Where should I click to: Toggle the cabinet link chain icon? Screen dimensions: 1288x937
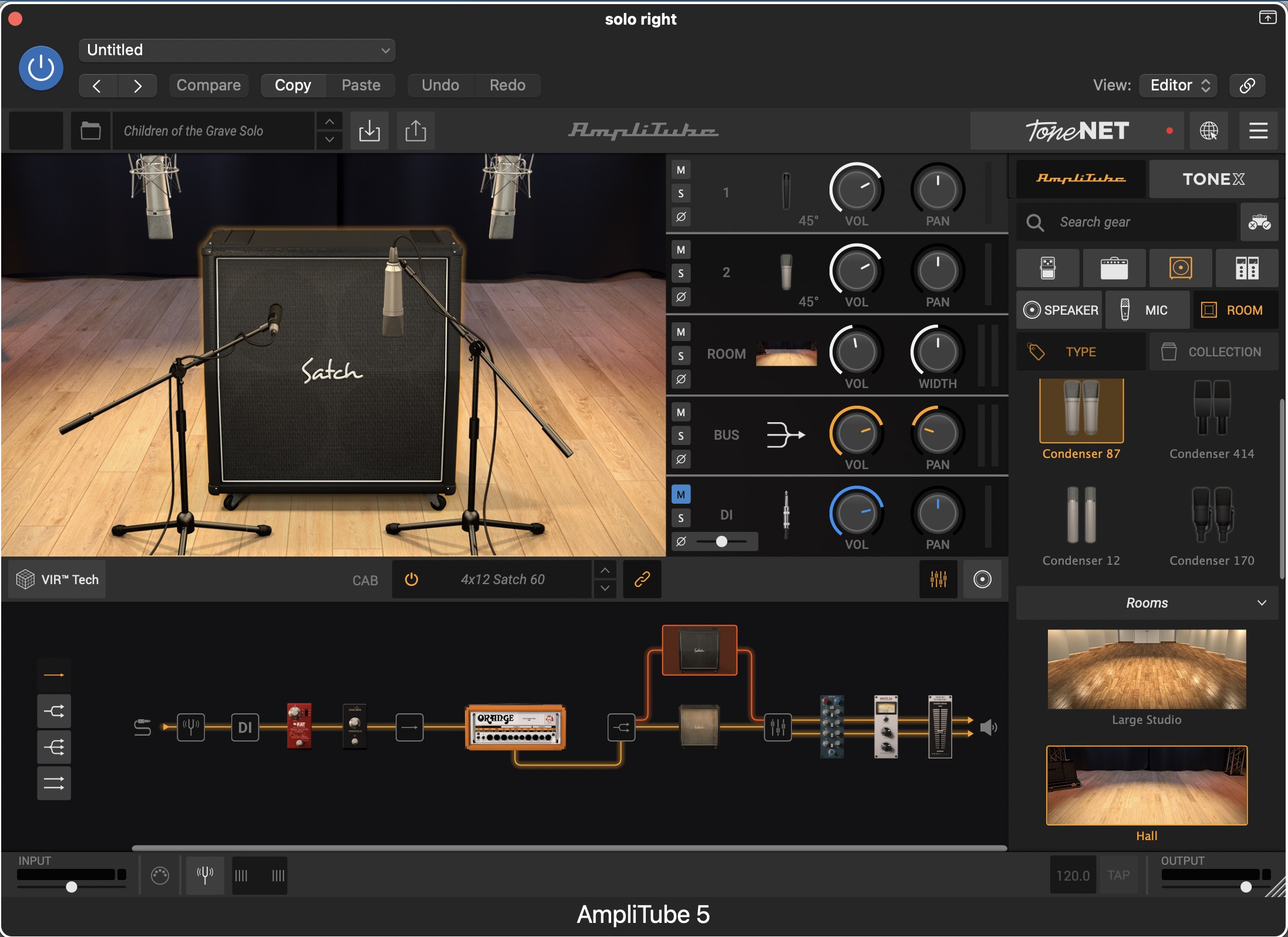pos(642,579)
